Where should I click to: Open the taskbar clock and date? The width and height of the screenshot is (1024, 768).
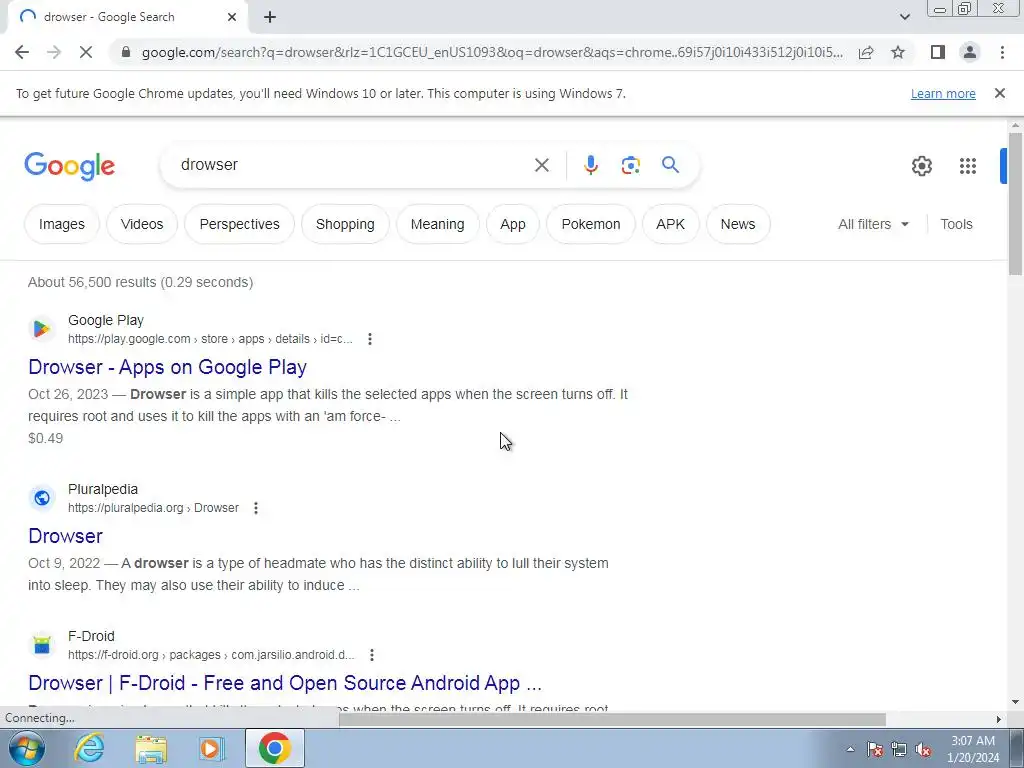click(x=973, y=749)
